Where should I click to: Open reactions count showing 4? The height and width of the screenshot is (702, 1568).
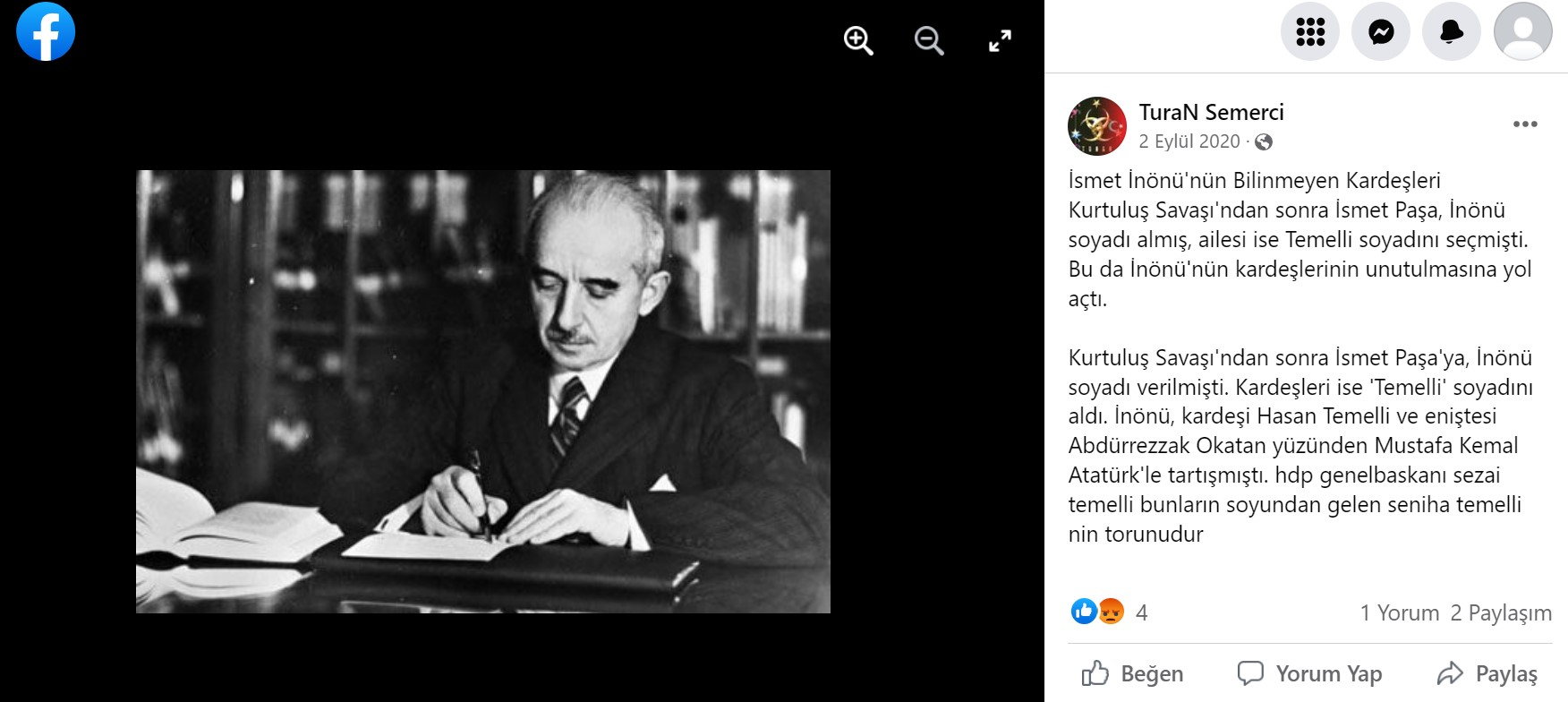(x=1110, y=612)
